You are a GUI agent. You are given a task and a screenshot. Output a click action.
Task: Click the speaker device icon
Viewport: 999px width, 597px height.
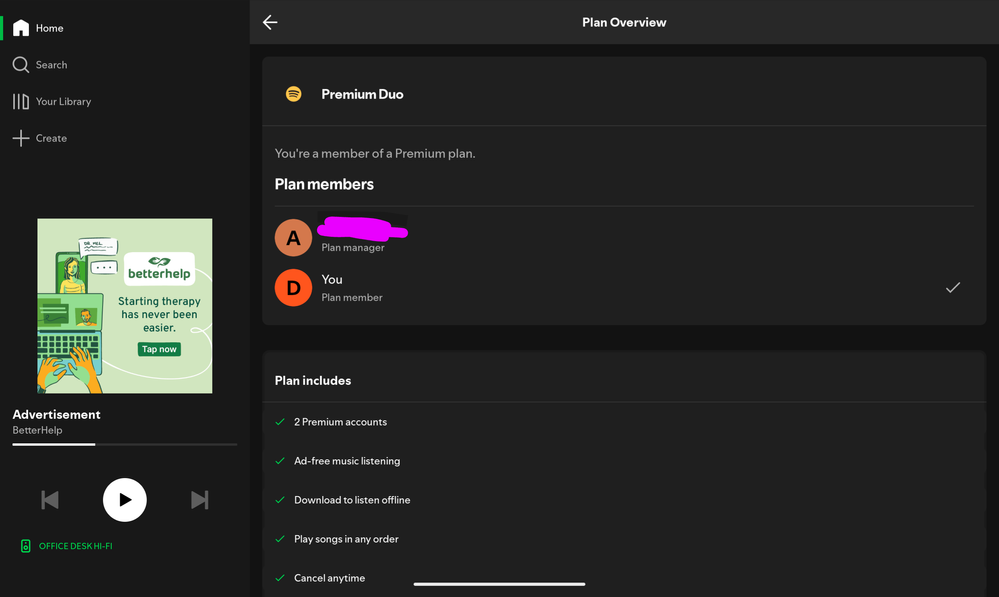(x=25, y=546)
